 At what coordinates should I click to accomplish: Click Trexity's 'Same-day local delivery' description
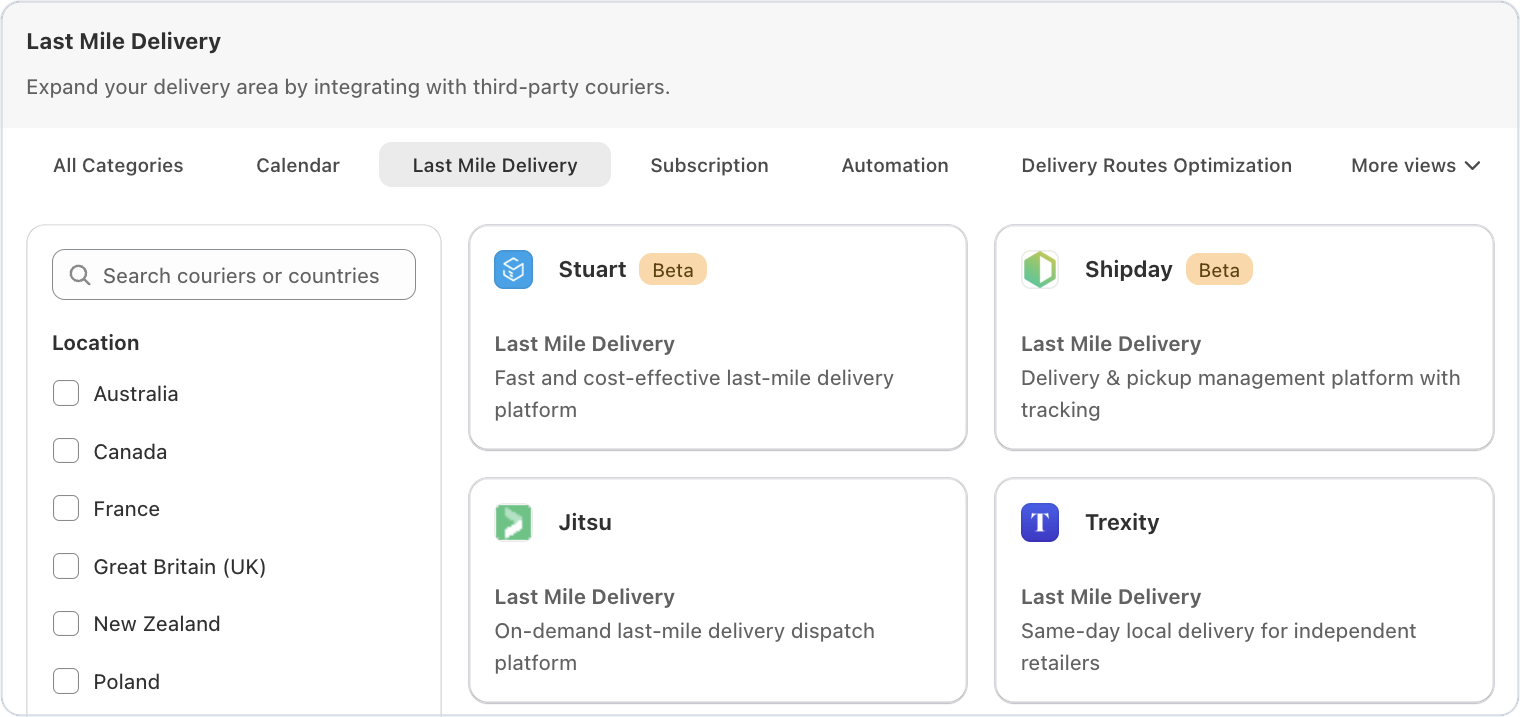coord(1218,647)
